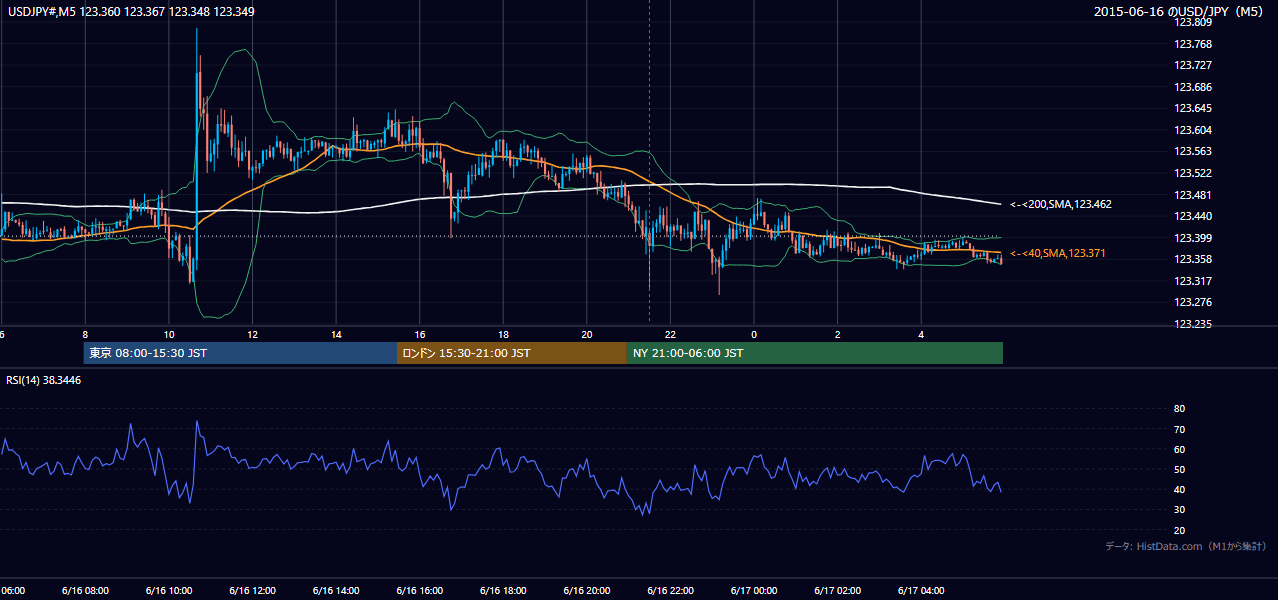The width and height of the screenshot is (1278, 600).
Task: Click hour tick 16 under price chart
Action: [420, 334]
